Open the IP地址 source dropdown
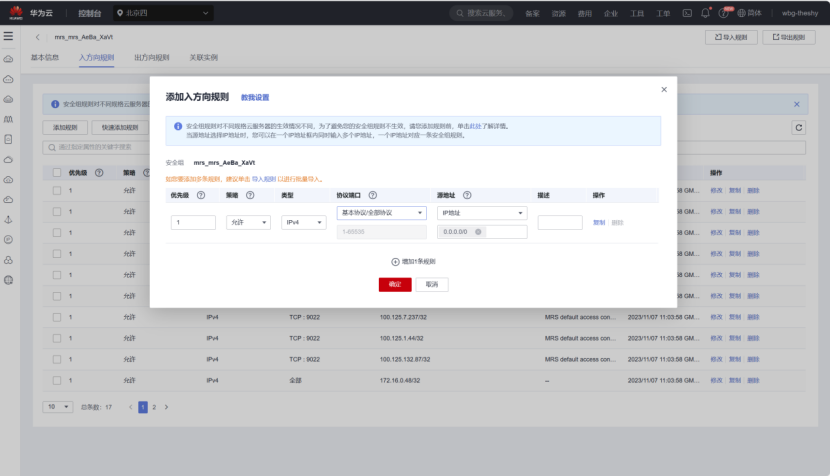831x476 pixels. point(482,213)
